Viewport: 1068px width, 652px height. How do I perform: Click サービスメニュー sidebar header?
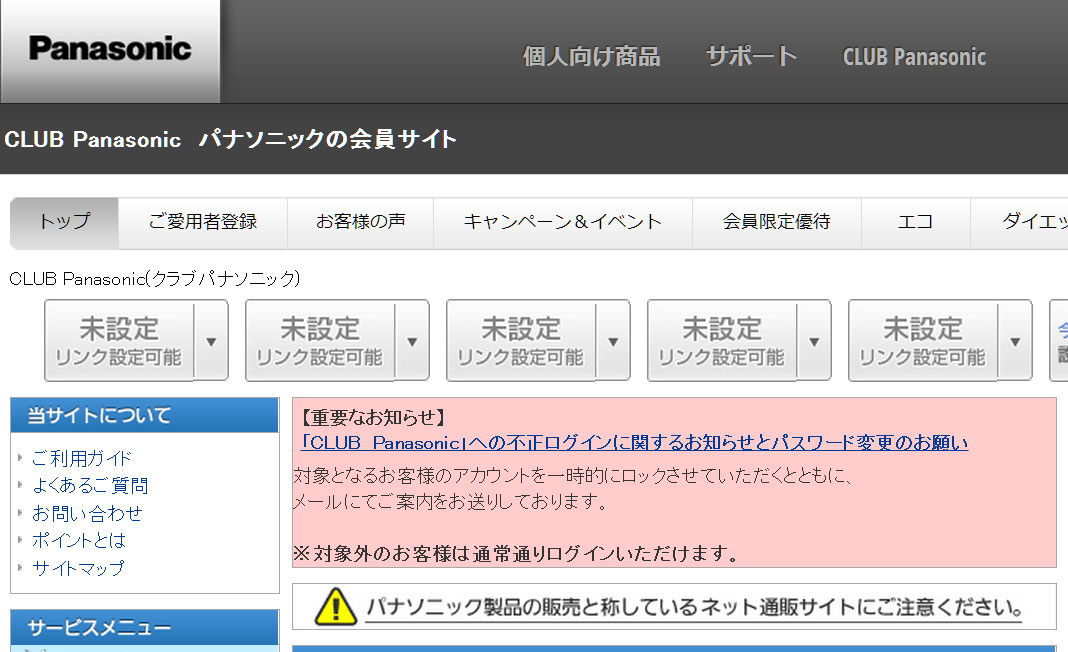pyautogui.click(x=144, y=627)
